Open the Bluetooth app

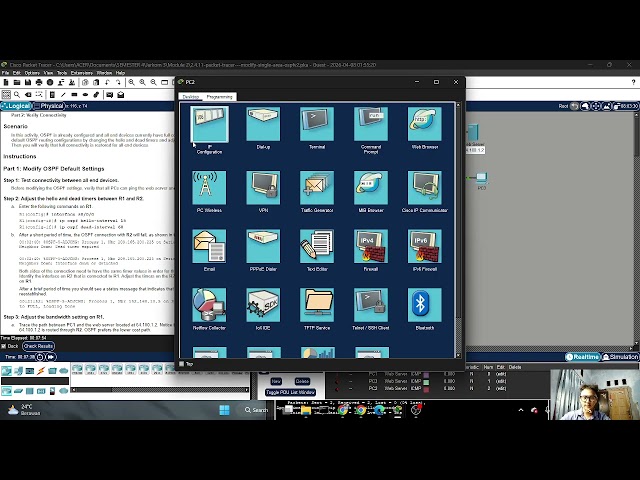click(424, 305)
